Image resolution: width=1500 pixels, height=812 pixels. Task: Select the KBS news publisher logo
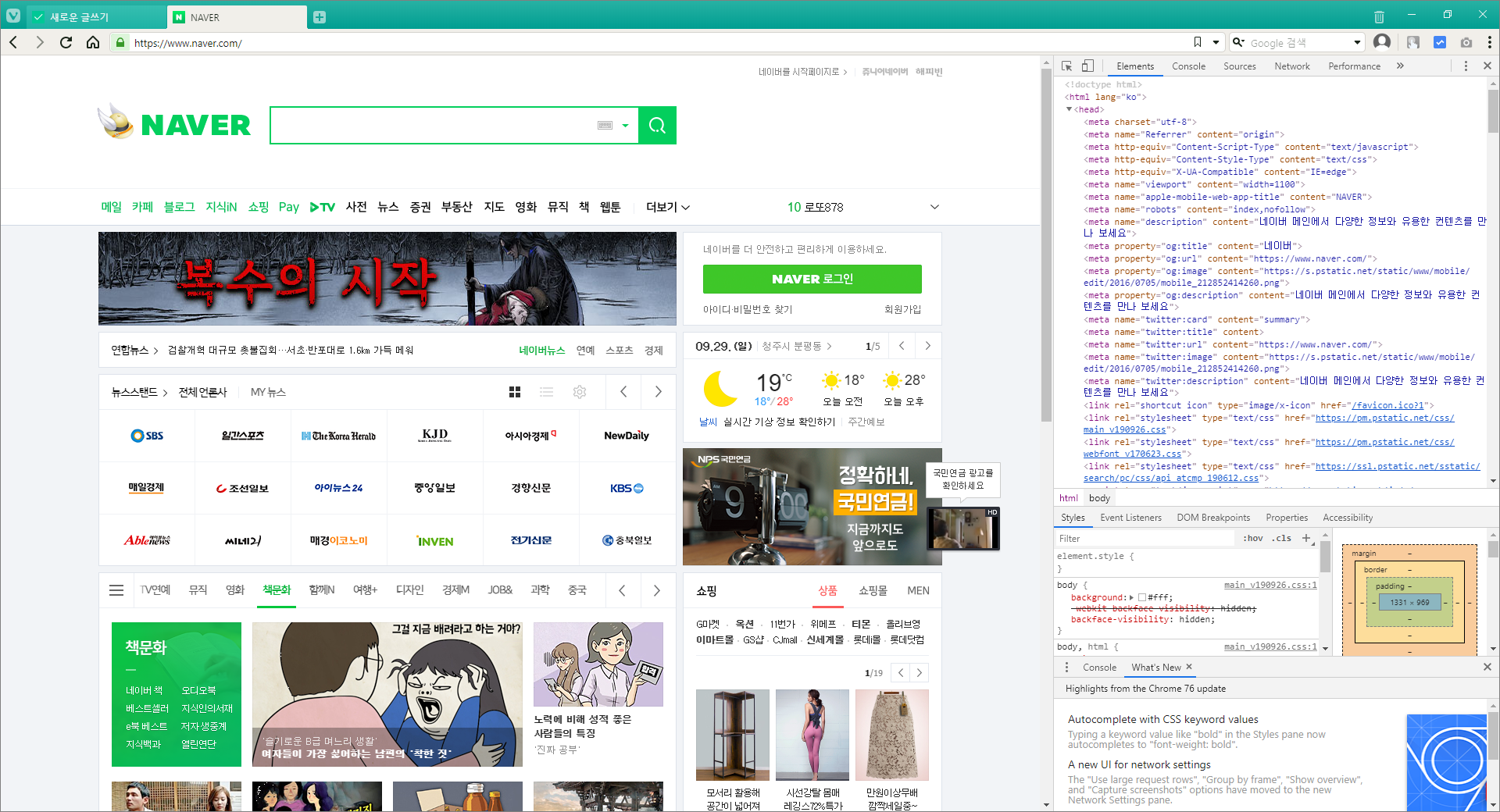(x=627, y=488)
